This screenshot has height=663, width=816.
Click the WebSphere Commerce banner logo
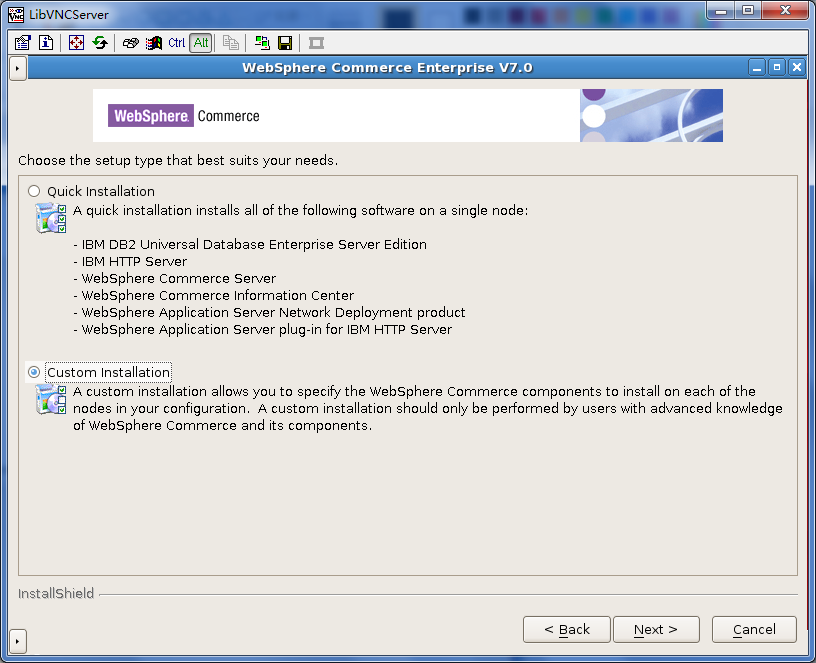coord(184,116)
